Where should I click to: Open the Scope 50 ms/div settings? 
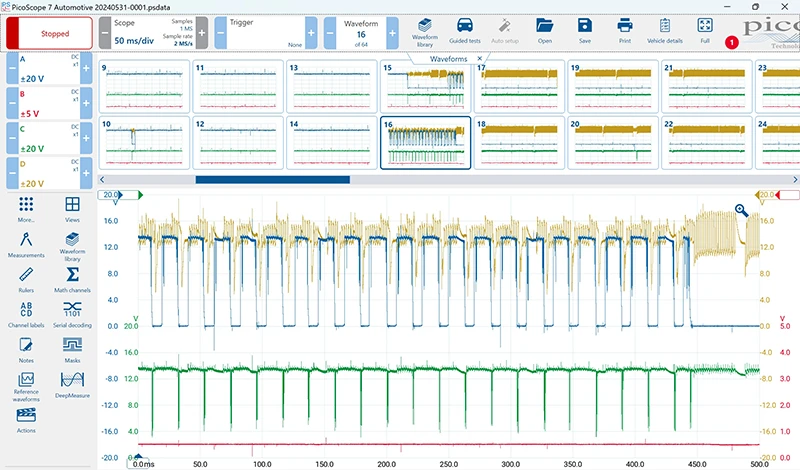coord(153,33)
